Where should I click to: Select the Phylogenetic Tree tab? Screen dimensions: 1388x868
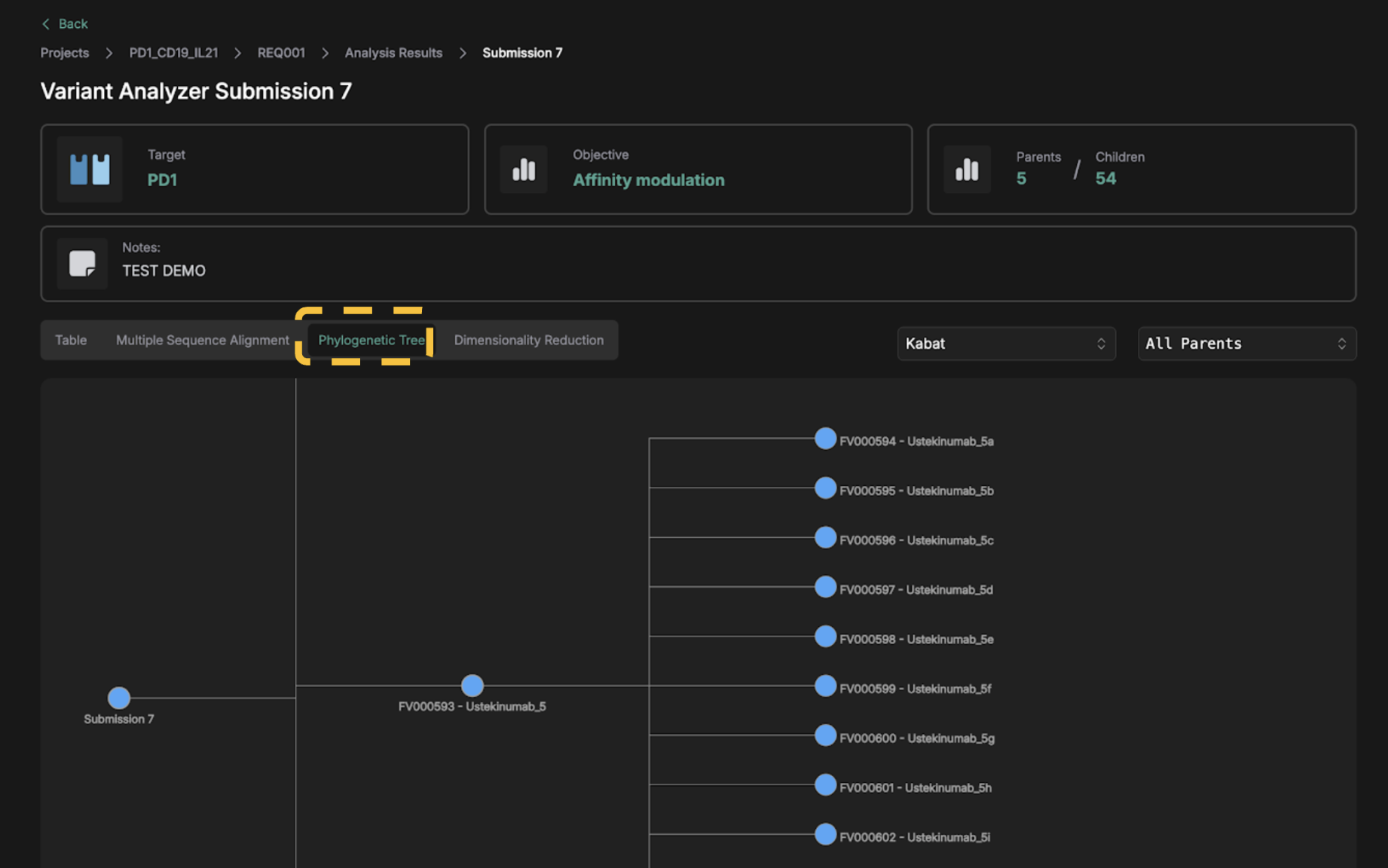(x=371, y=341)
